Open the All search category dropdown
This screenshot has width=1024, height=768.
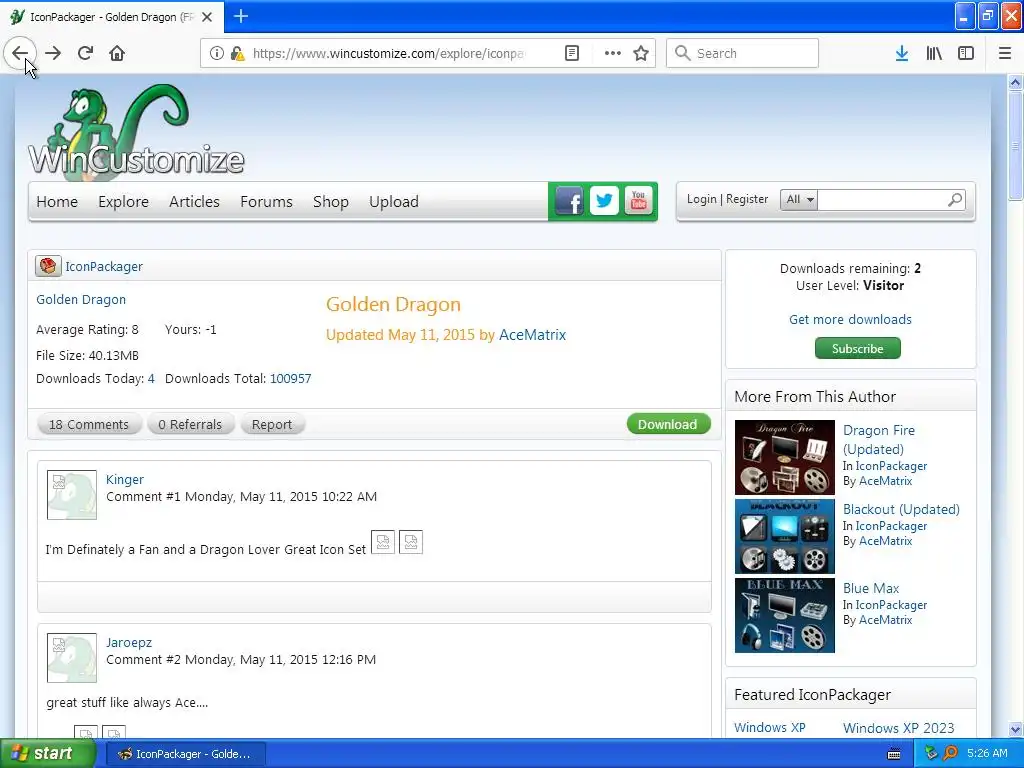pos(799,199)
